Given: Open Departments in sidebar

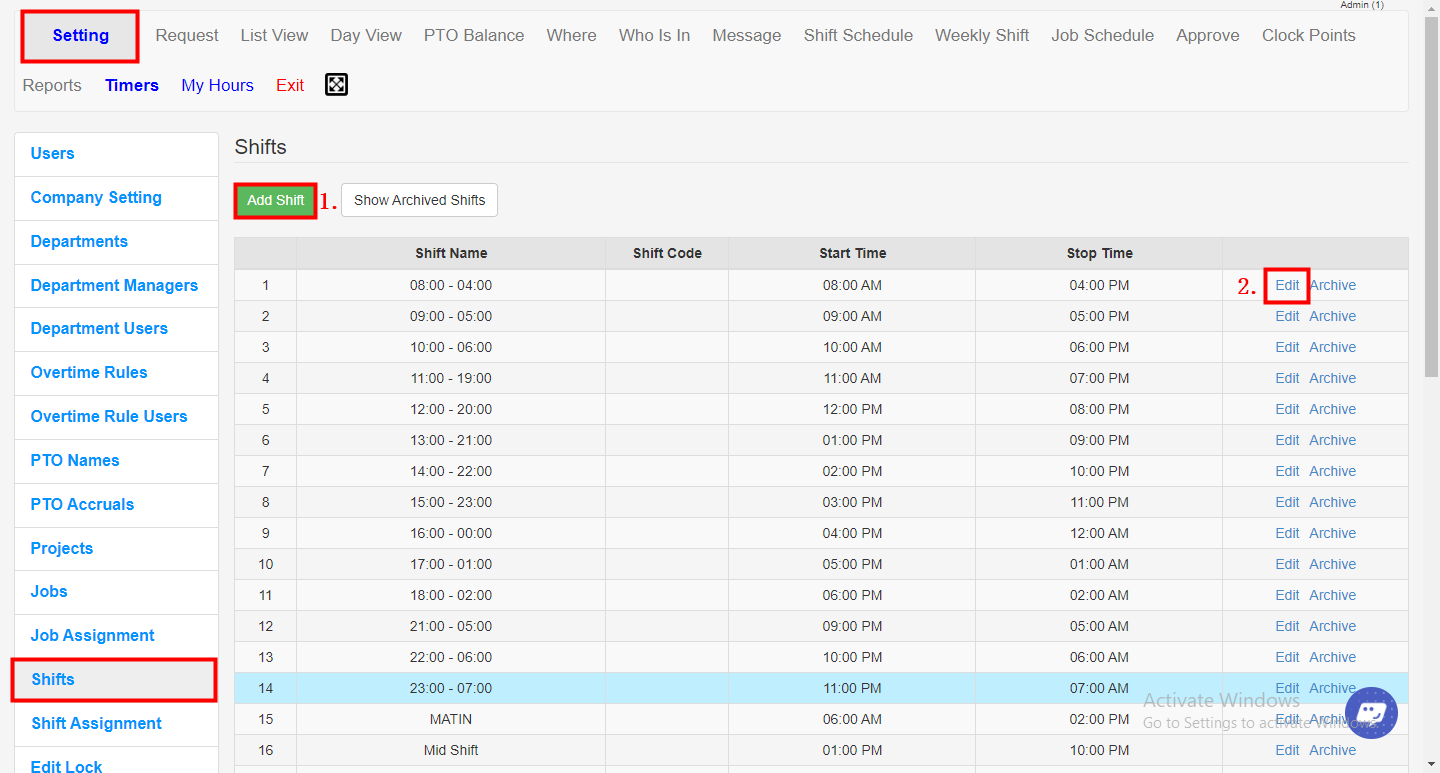Looking at the screenshot, I should coord(116,242).
